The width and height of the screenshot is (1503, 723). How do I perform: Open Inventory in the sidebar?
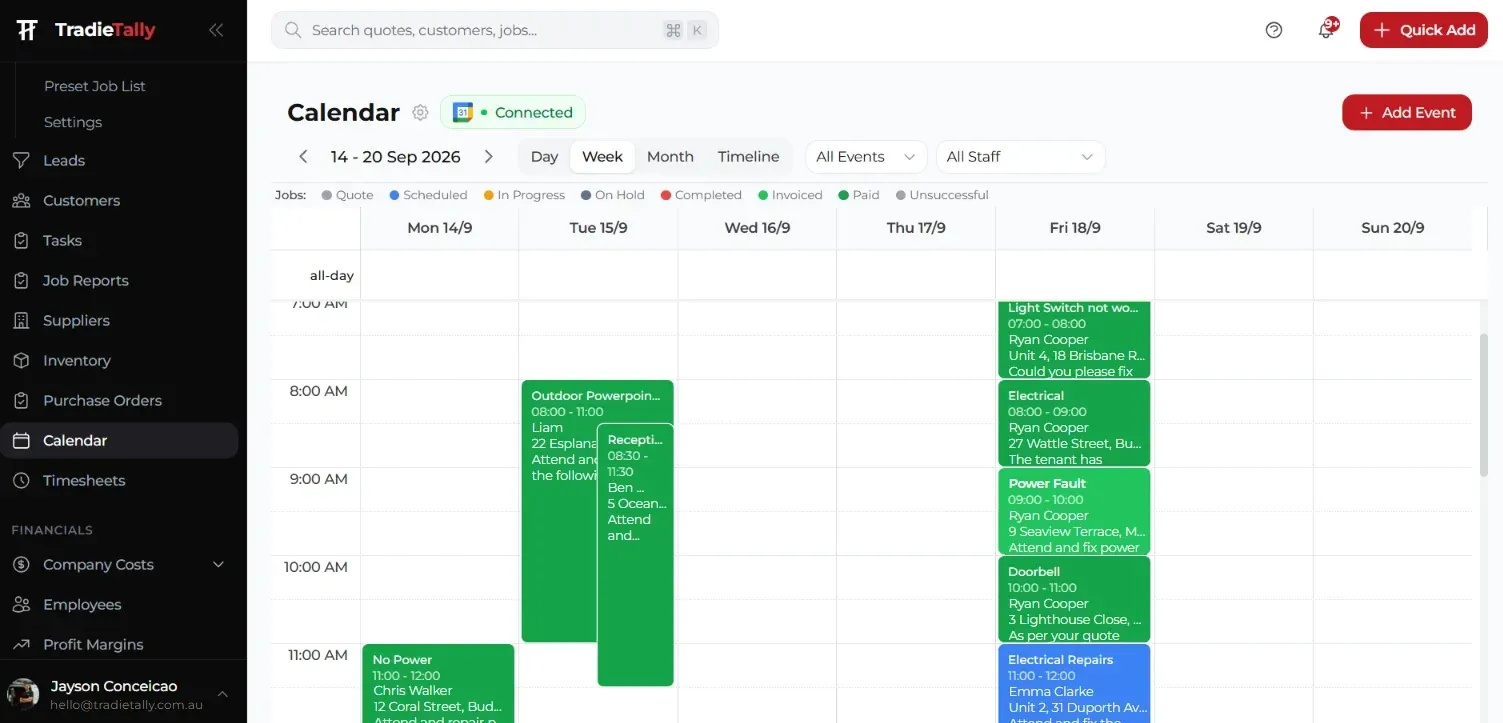[119, 360]
